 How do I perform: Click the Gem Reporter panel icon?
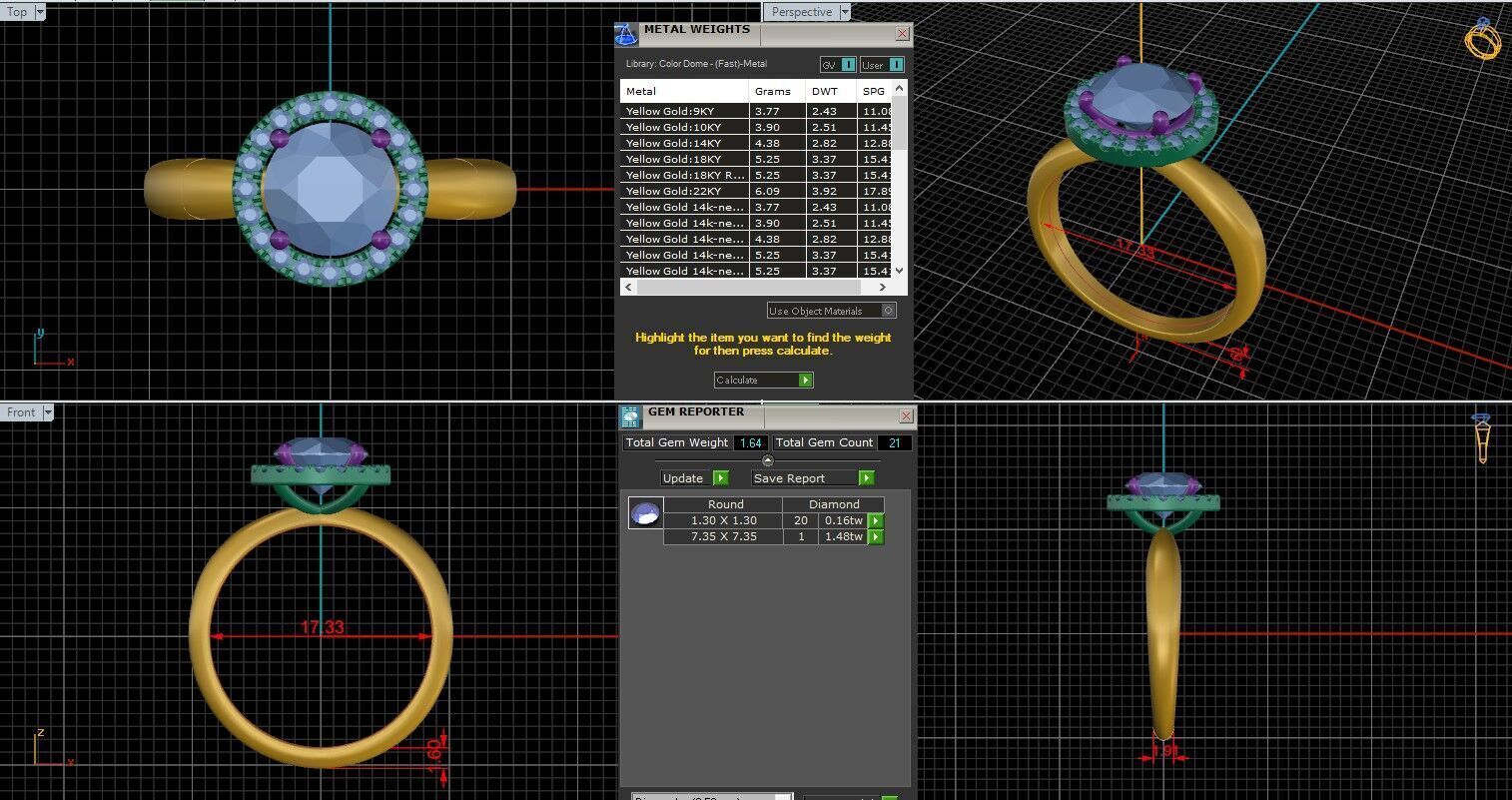point(630,416)
